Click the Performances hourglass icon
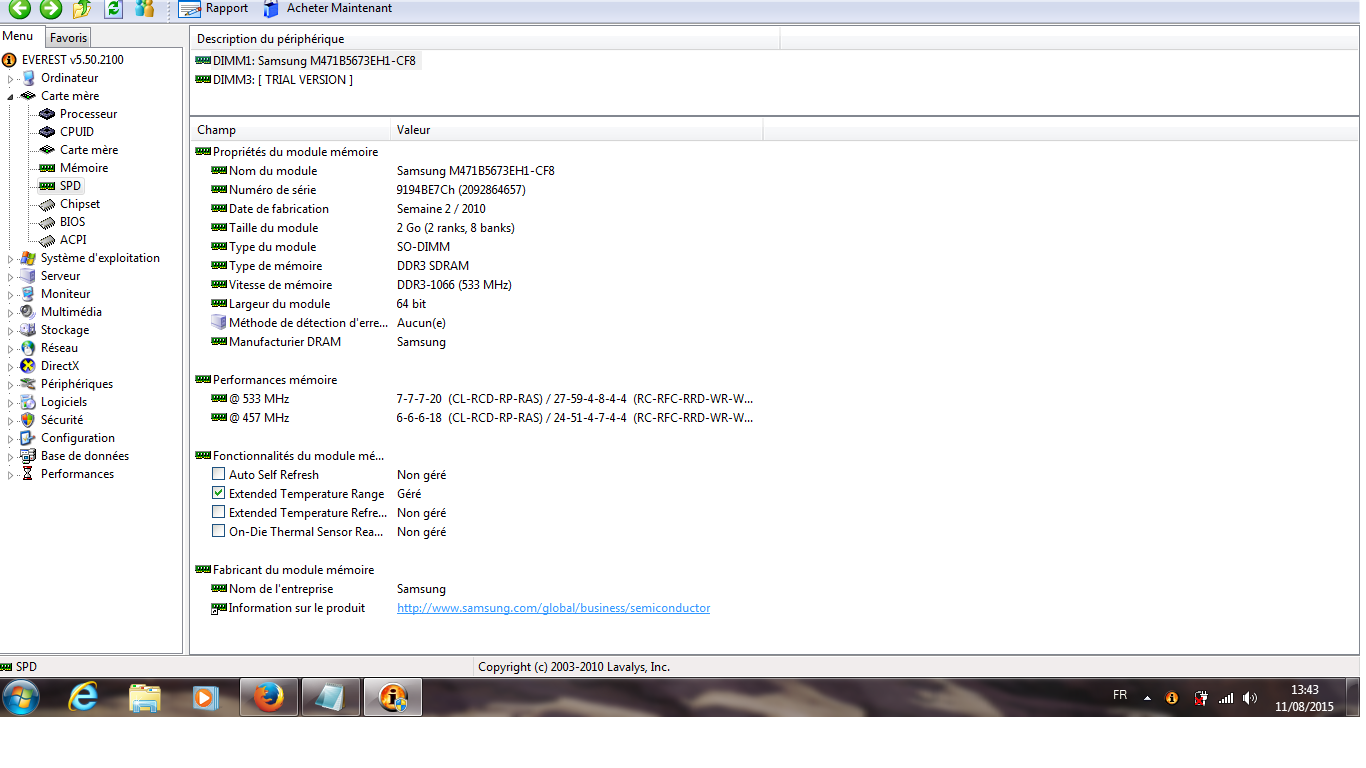This screenshot has width=1366, height=768. point(28,474)
